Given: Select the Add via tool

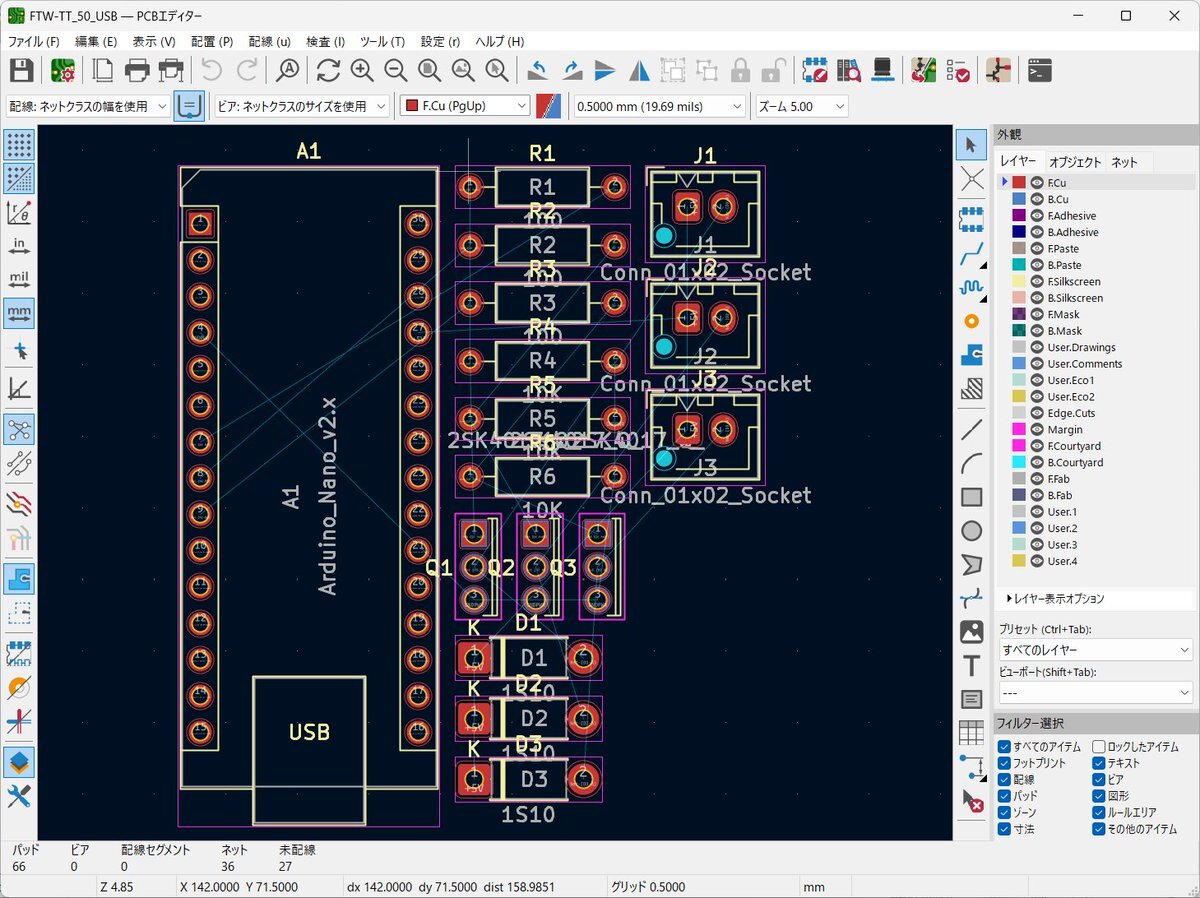Looking at the screenshot, I should click(x=971, y=321).
